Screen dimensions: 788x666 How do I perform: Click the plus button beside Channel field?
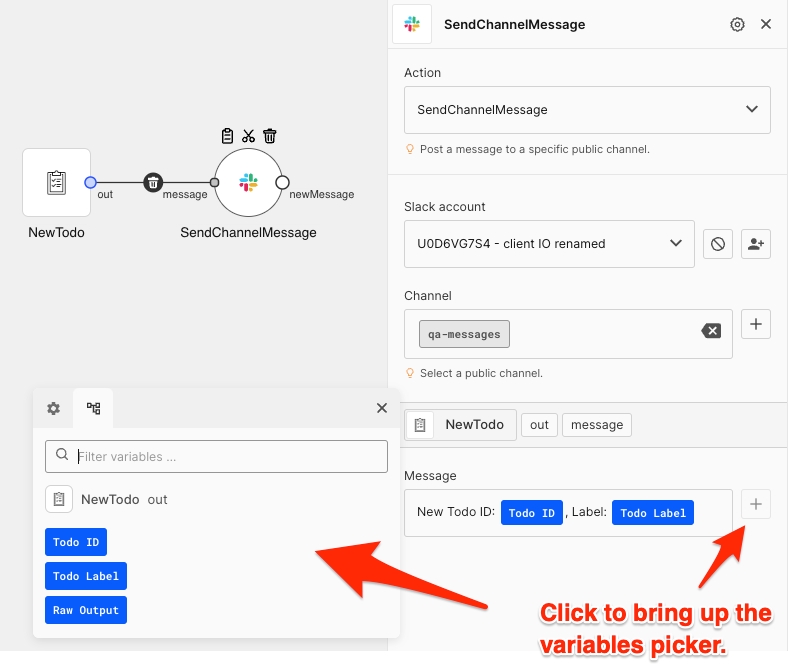756,324
